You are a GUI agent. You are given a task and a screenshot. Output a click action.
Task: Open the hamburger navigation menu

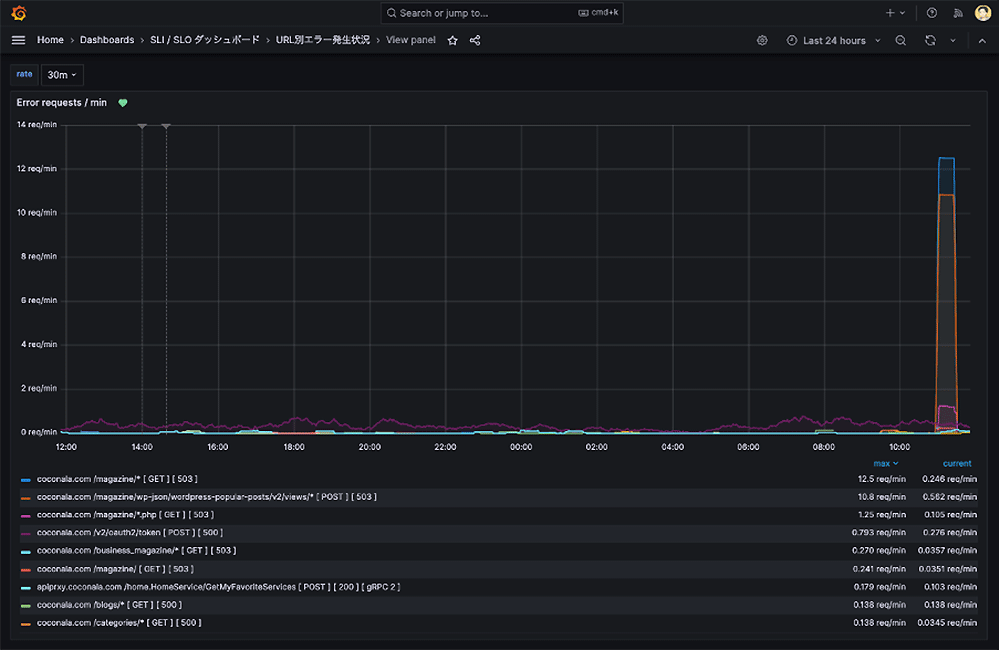(x=18, y=40)
